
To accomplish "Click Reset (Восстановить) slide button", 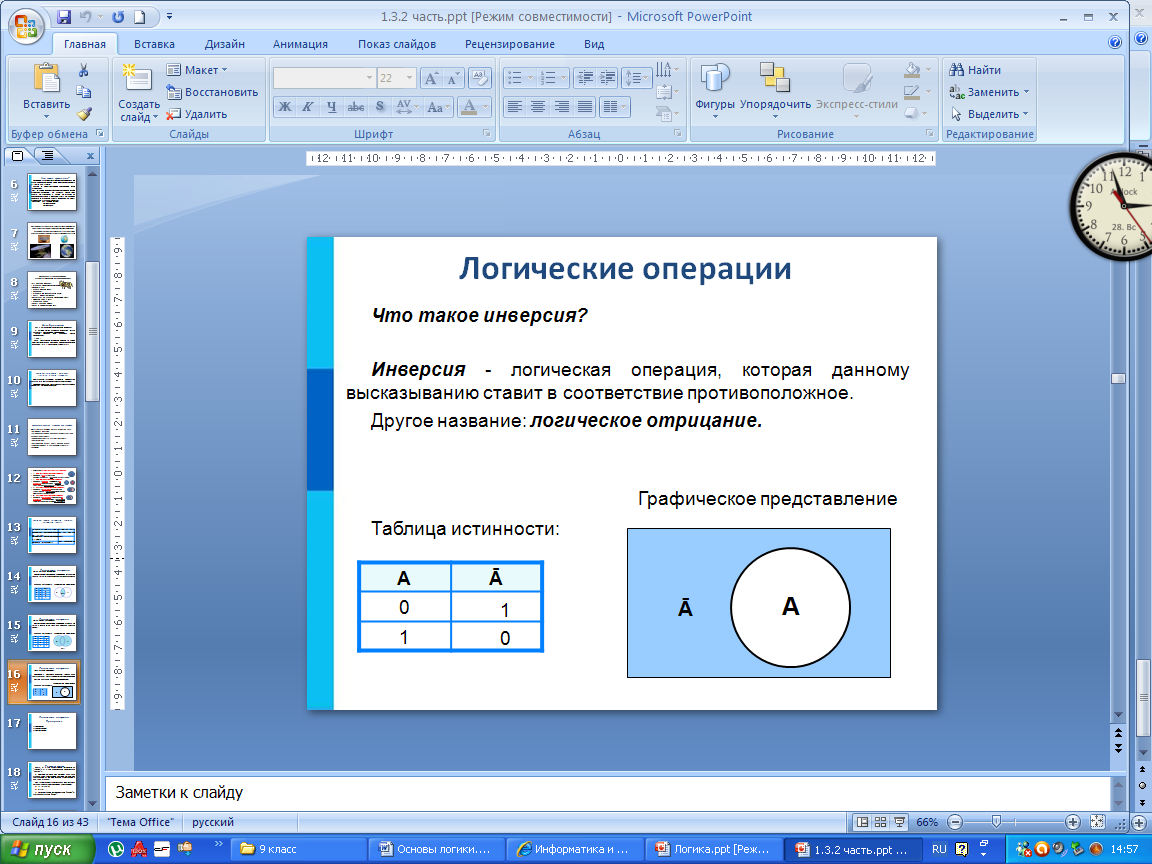I will (x=212, y=92).
